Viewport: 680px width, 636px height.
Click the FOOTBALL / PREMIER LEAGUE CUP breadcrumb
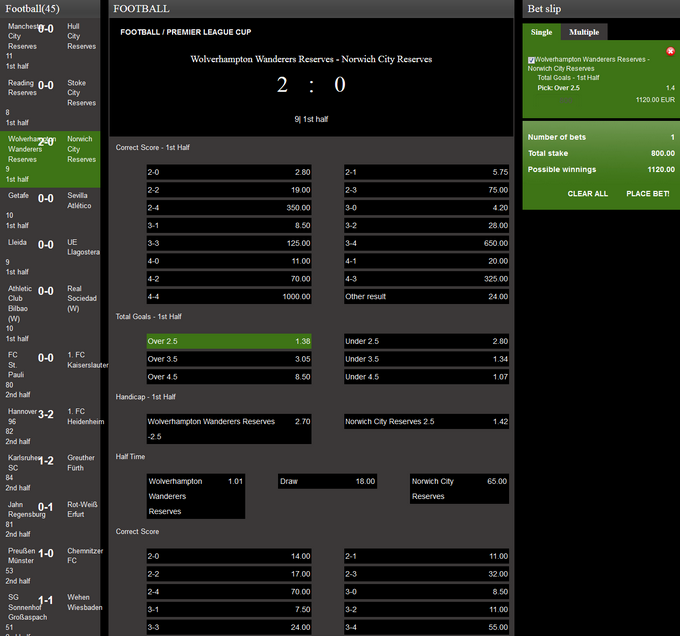click(186, 32)
